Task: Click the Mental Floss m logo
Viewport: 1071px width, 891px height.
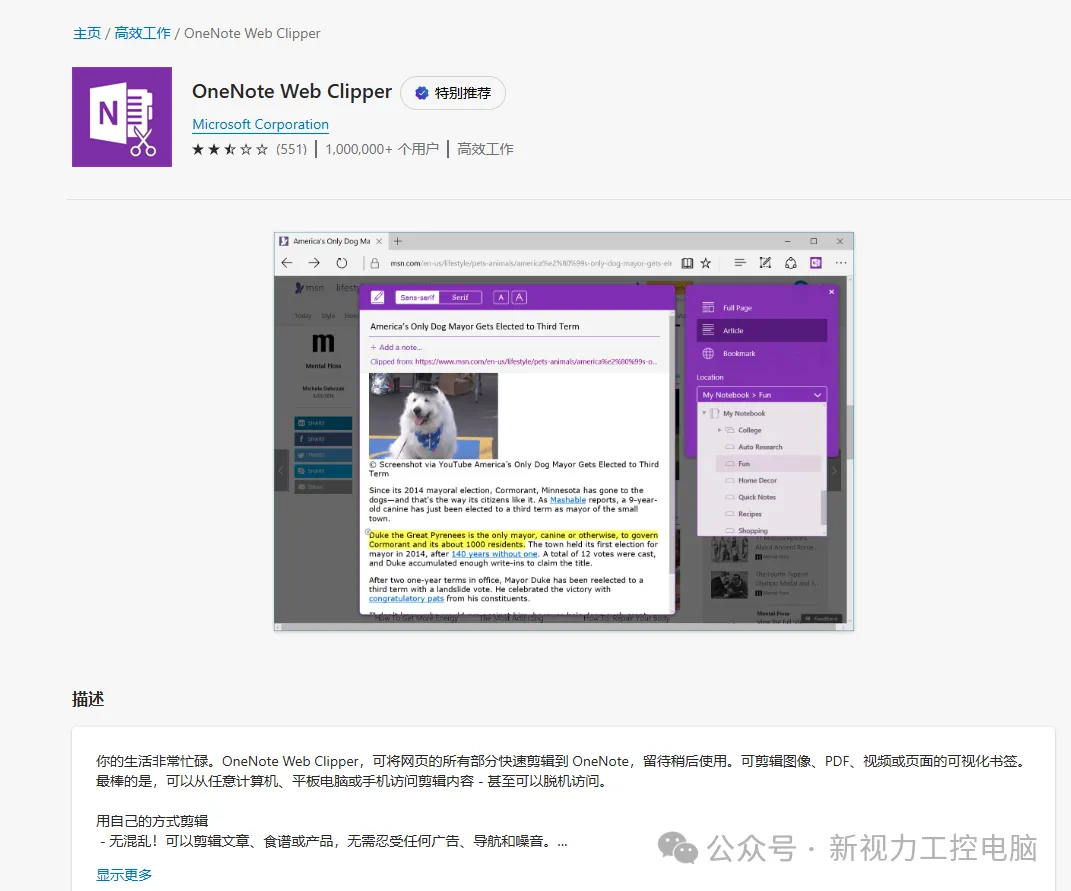Action: (x=323, y=342)
